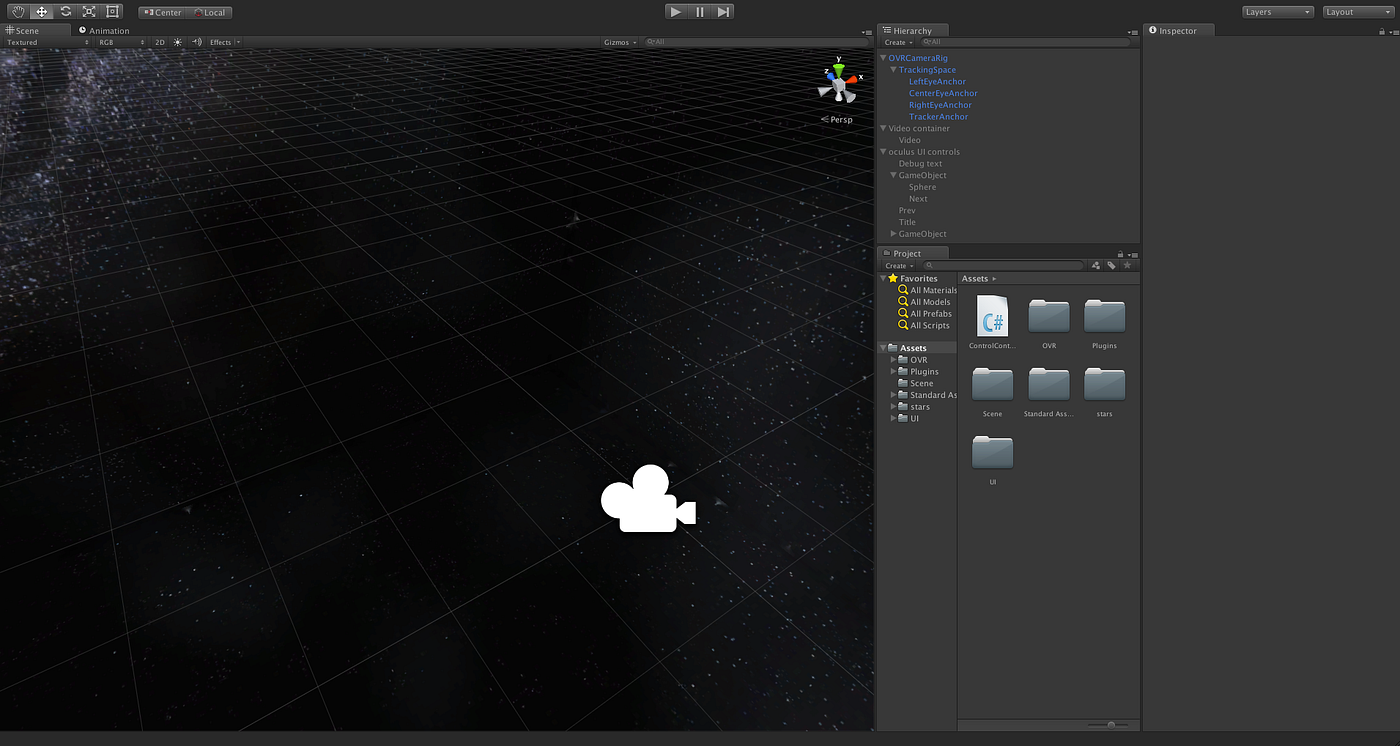Click the scene view search field
Screen dimensions: 1400x746
(755, 42)
